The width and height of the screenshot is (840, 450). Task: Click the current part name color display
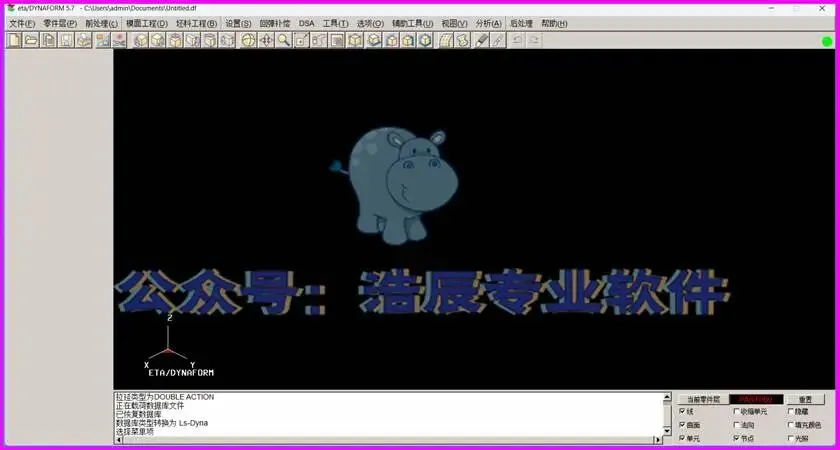pos(756,400)
